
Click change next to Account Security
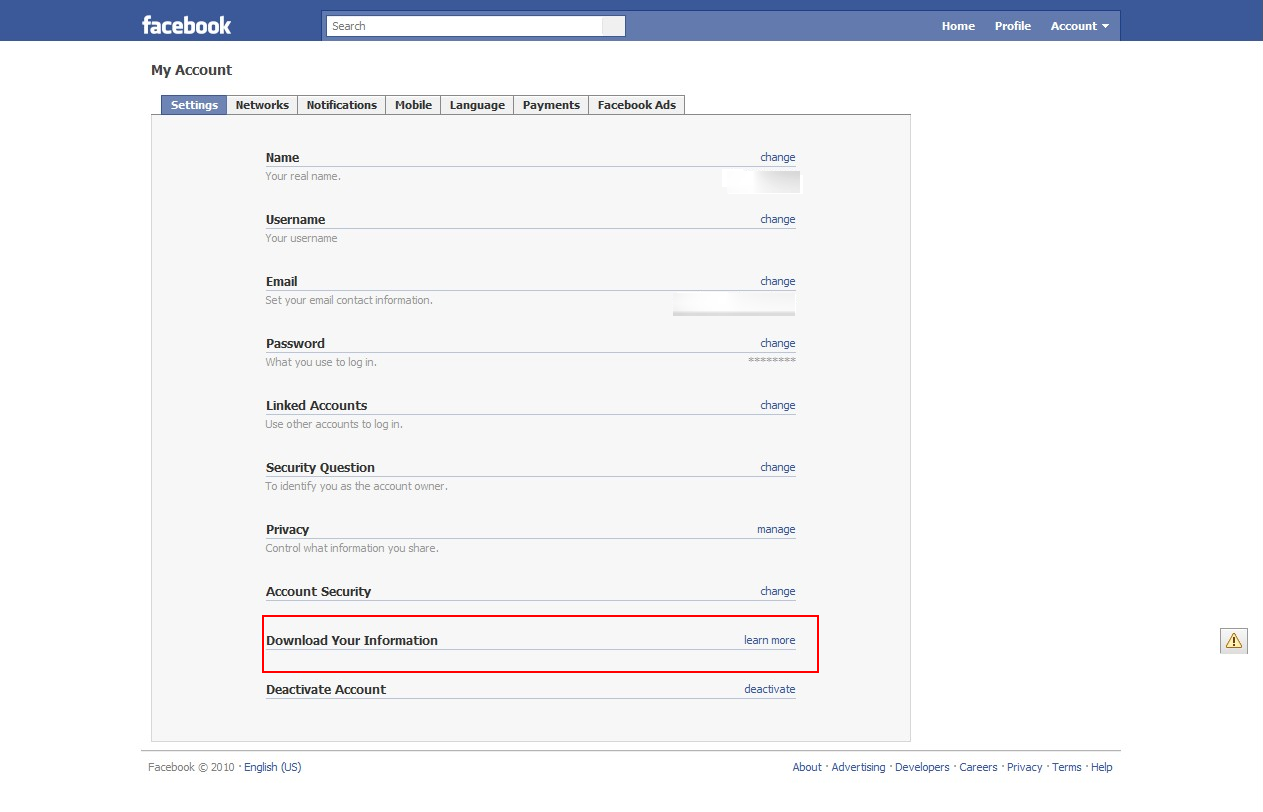(x=777, y=591)
